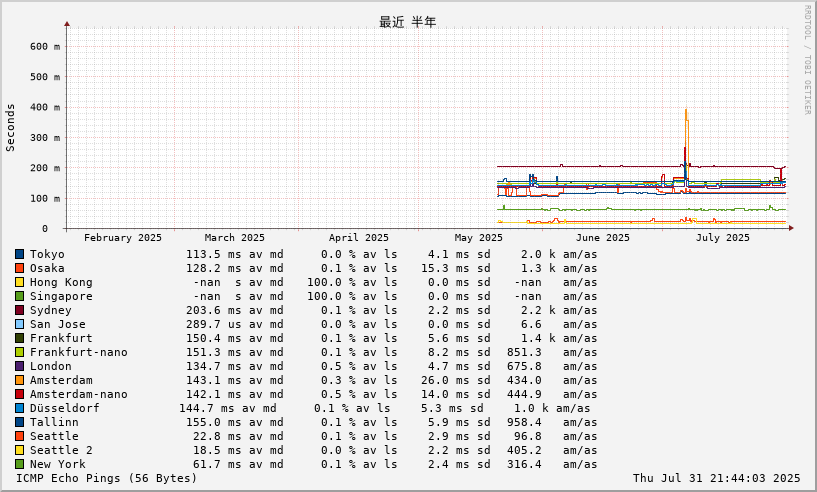The height and width of the screenshot is (492, 817).
Task: Click the Sydney dark red legend swatch
Action: pos(19,311)
